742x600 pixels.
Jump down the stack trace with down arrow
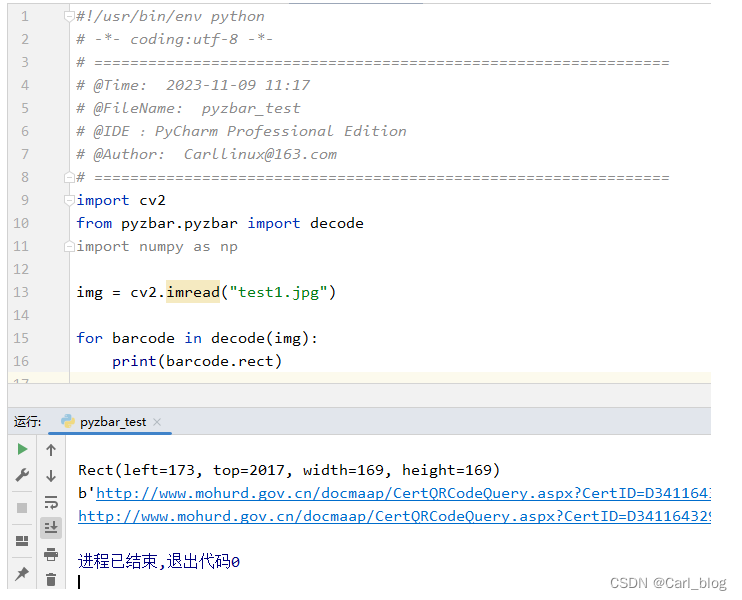pyautogui.click(x=51, y=476)
